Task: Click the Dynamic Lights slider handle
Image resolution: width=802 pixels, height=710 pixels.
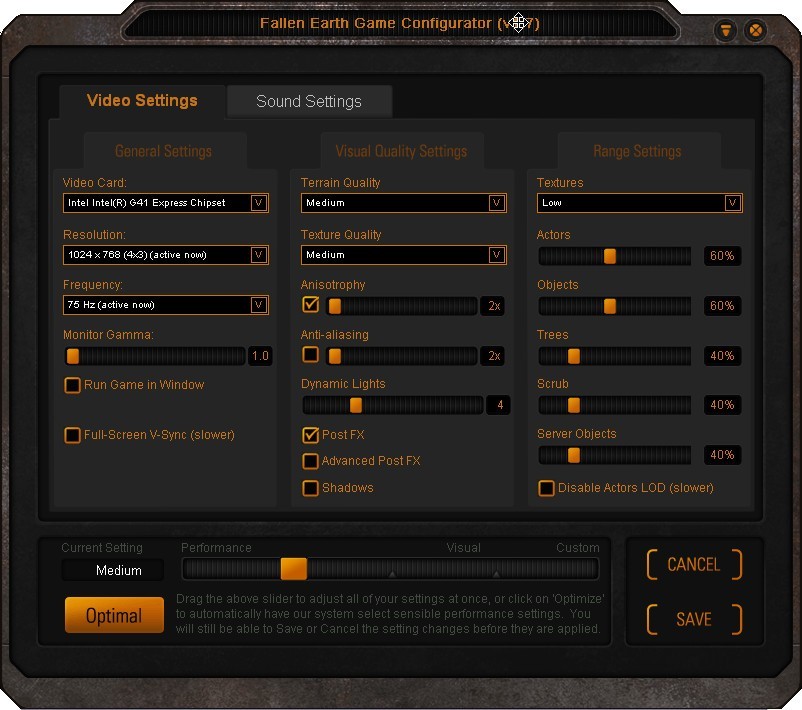Action: 355,405
